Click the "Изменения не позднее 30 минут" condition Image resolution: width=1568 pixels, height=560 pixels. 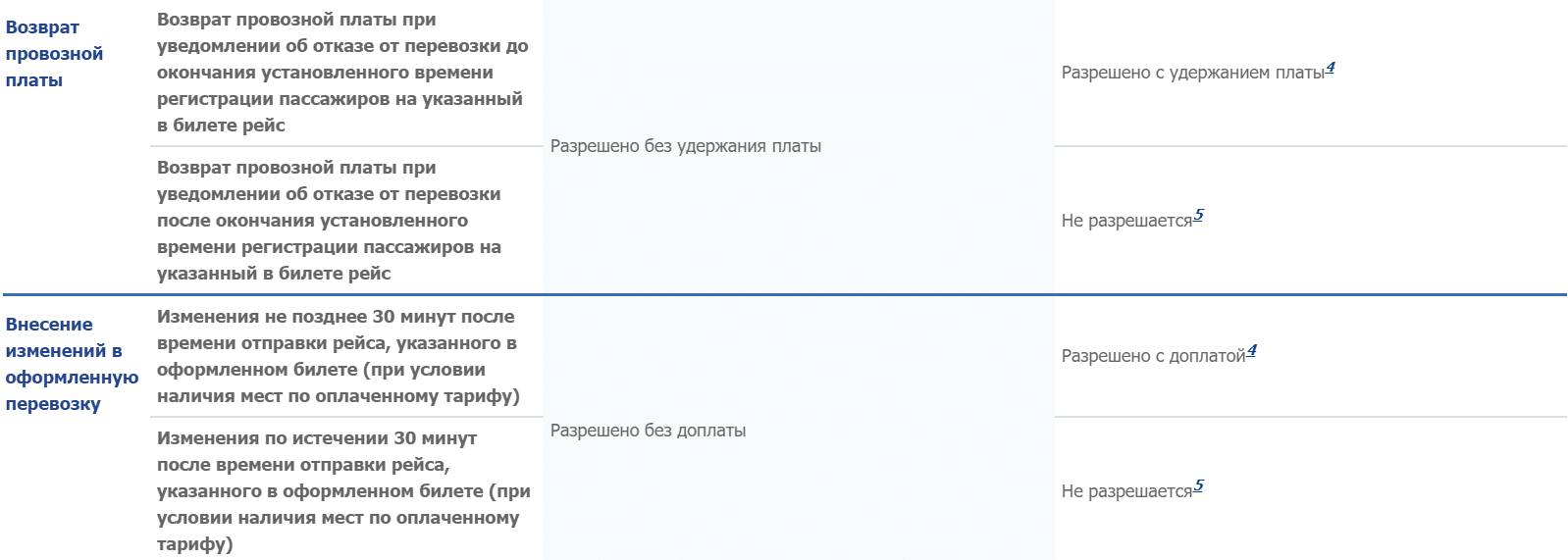point(337,356)
